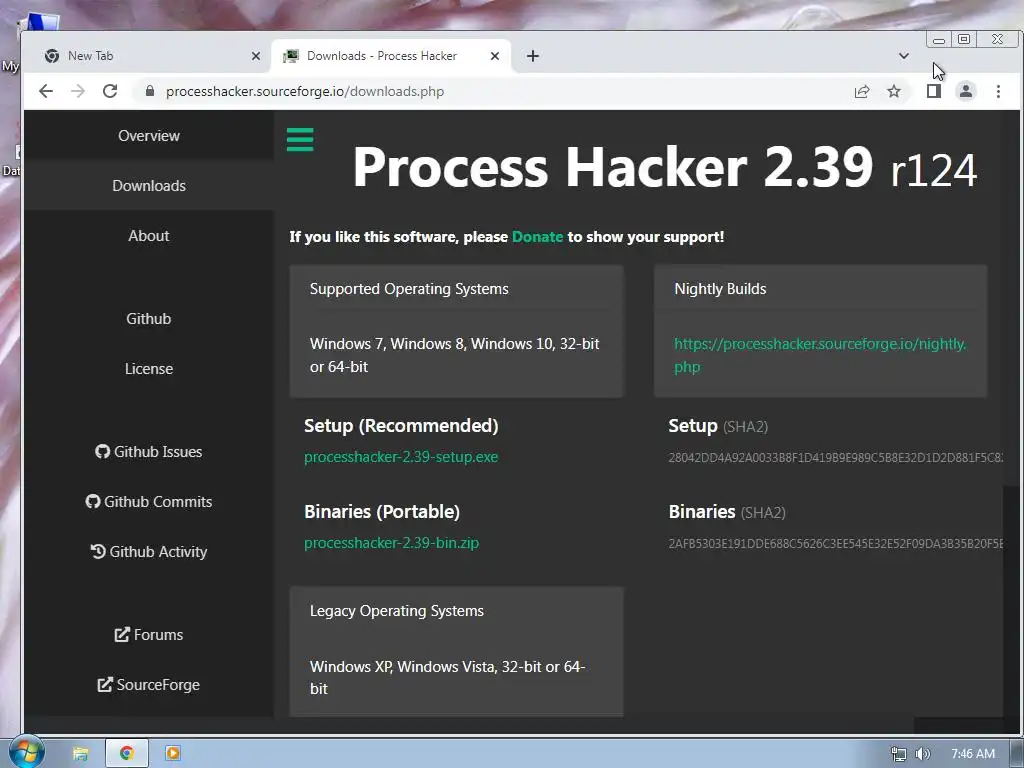Open Windows Explorer from the taskbar

(x=80, y=754)
